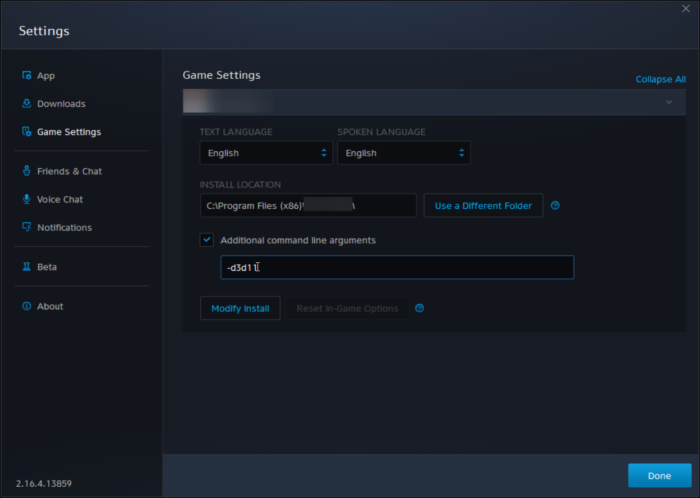
Task: Click the Game Settings heading text
Action: pyautogui.click(x=221, y=75)
